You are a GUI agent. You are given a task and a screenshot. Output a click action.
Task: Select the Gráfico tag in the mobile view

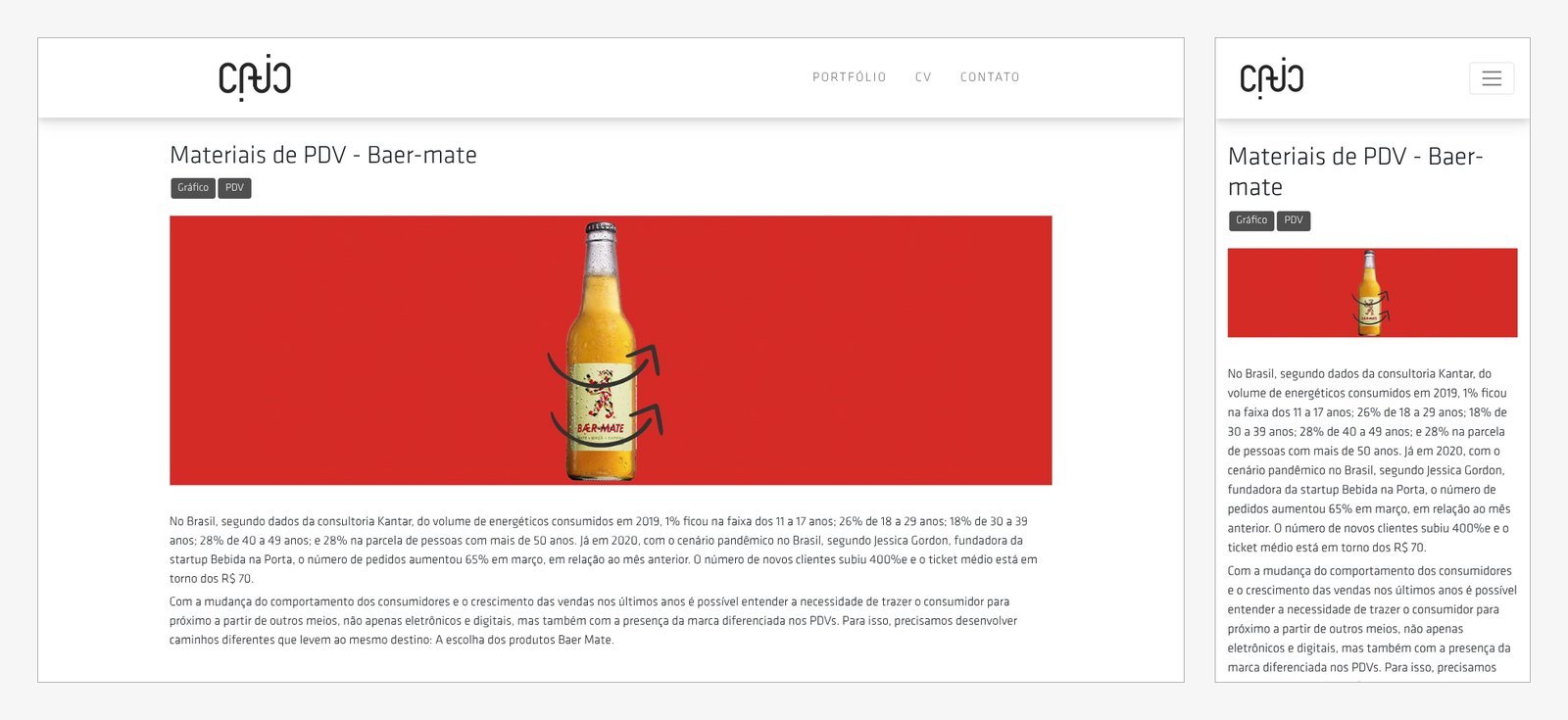tap(1251, 220)
